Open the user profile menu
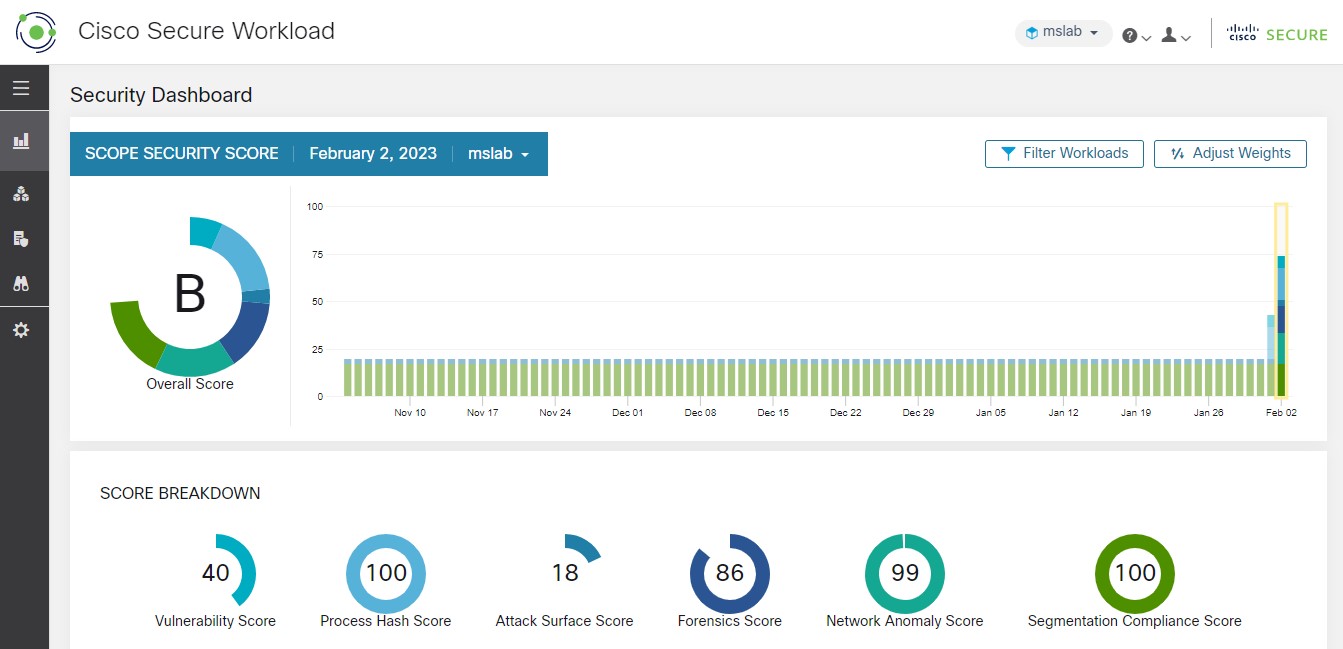The width and height of the screenshot is (1343, 649). point(1175,36)
